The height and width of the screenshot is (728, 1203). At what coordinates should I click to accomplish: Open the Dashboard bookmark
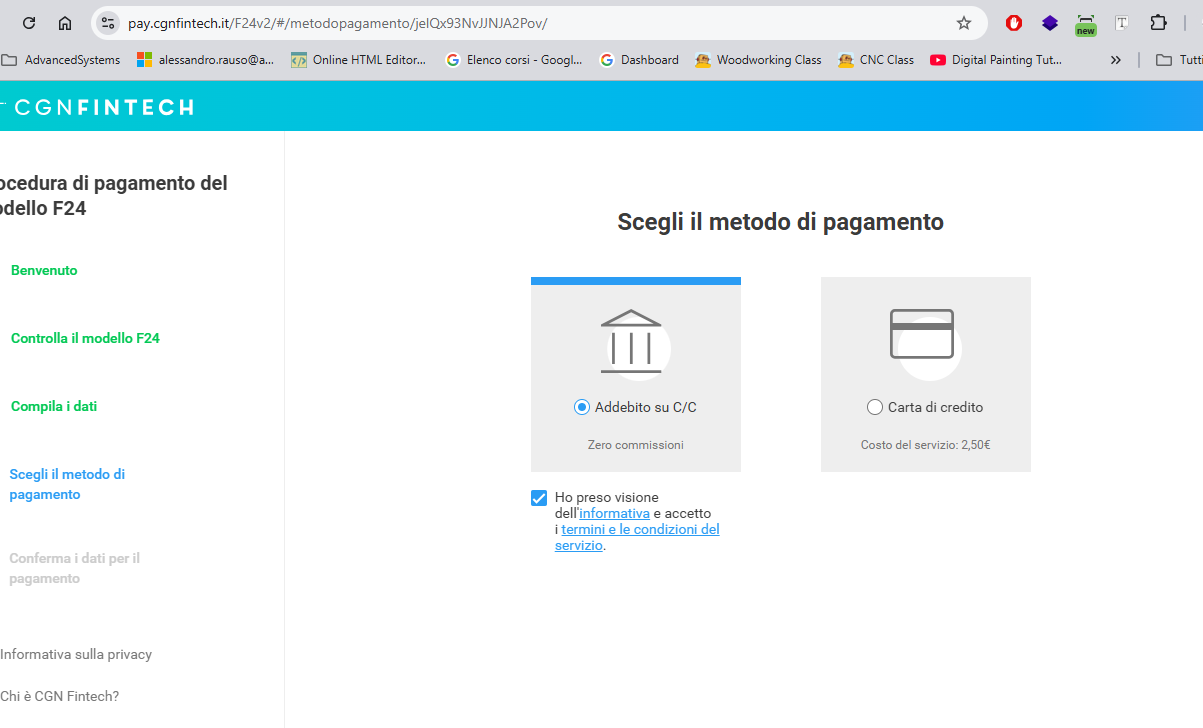pyautogui.click(x=639, y=60)
